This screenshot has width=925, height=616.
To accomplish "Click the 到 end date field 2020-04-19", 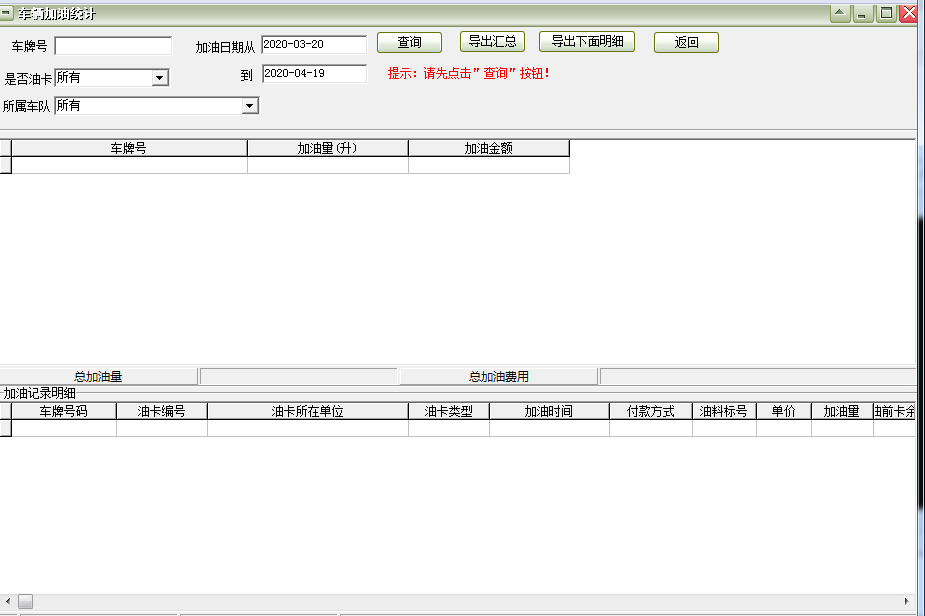I will click(314, 73).
